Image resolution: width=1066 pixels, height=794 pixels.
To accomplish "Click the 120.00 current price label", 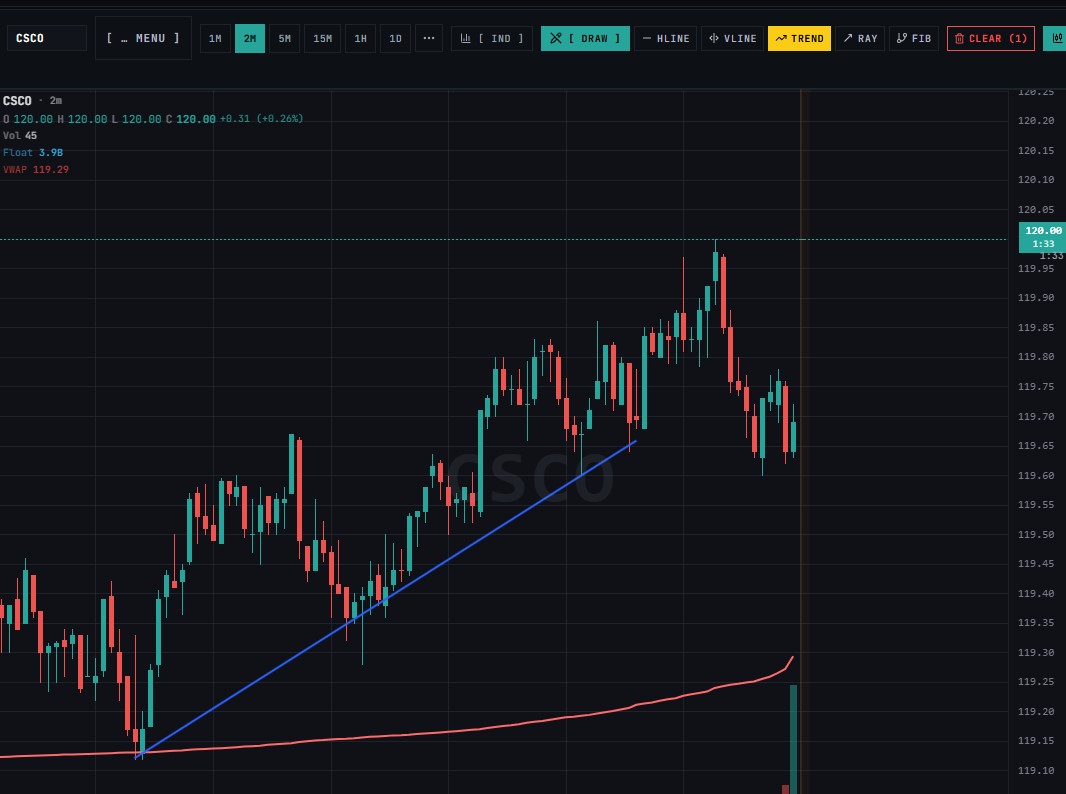I will [x=1042, y=237].
